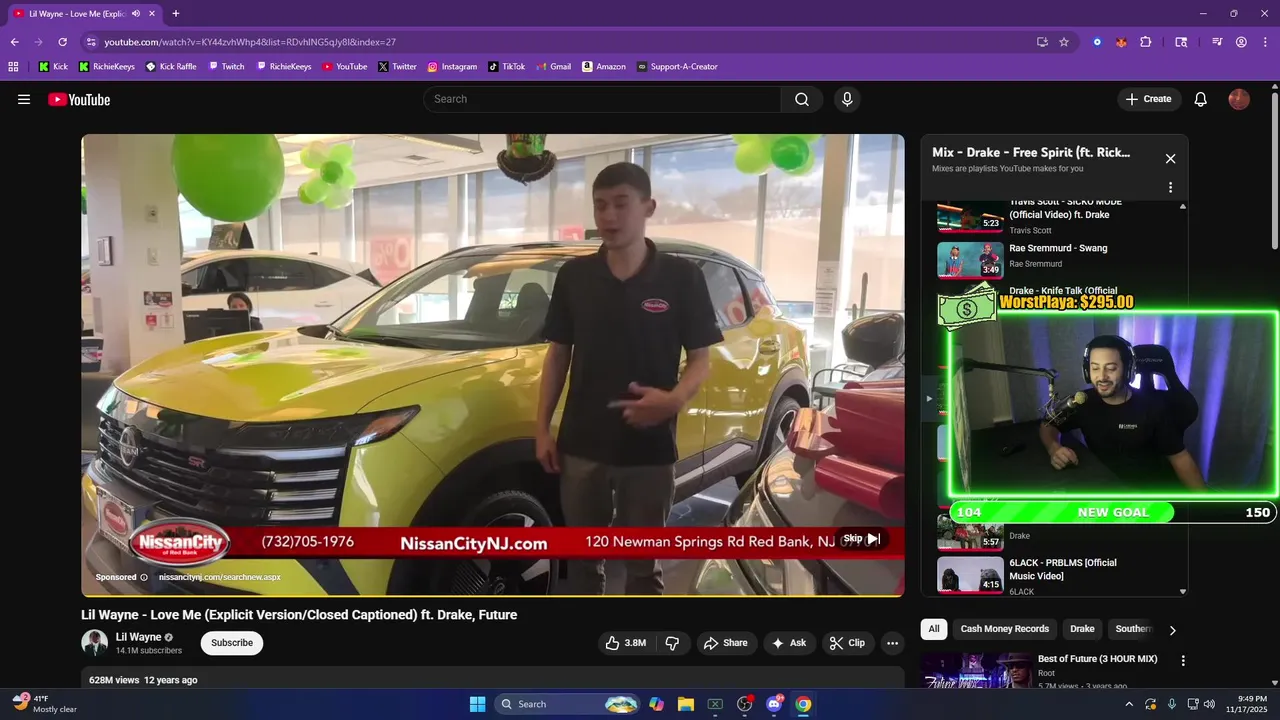
Task: Visit nissancitynj.com sponsored link
Action: [219, 577]
